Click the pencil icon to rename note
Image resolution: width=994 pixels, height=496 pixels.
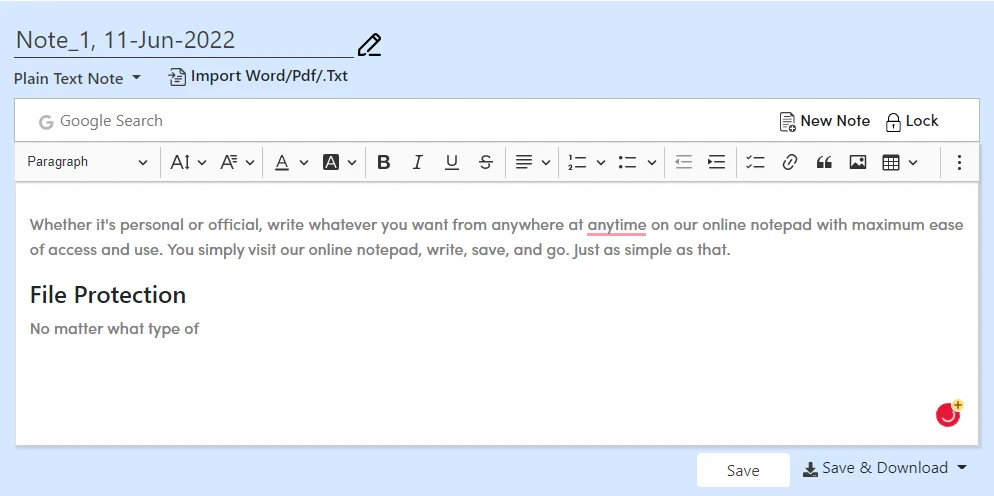point(369,45)
